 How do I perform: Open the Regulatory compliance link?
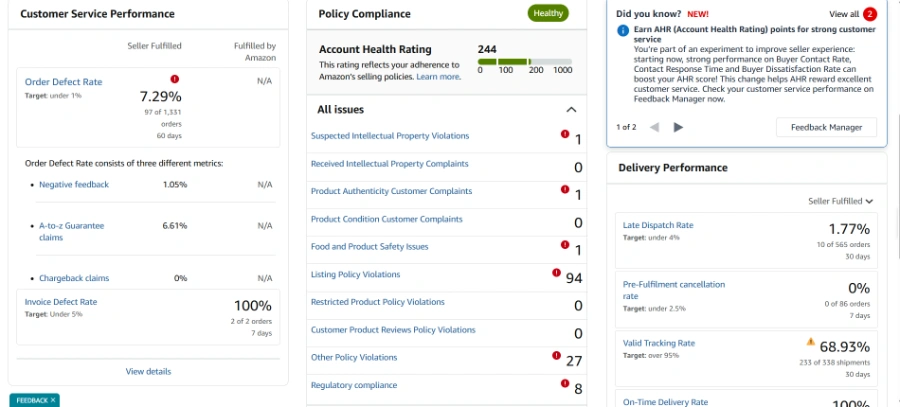point(354,385)
